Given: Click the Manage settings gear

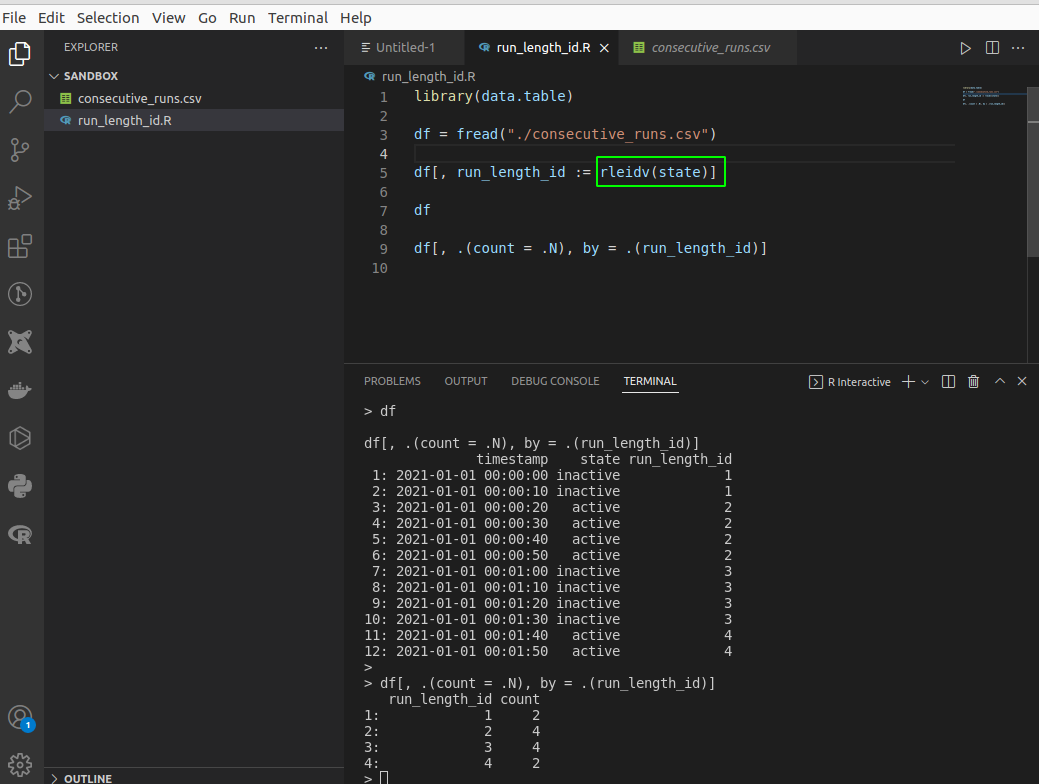Looking at the screenshot, I should [20, 765].
